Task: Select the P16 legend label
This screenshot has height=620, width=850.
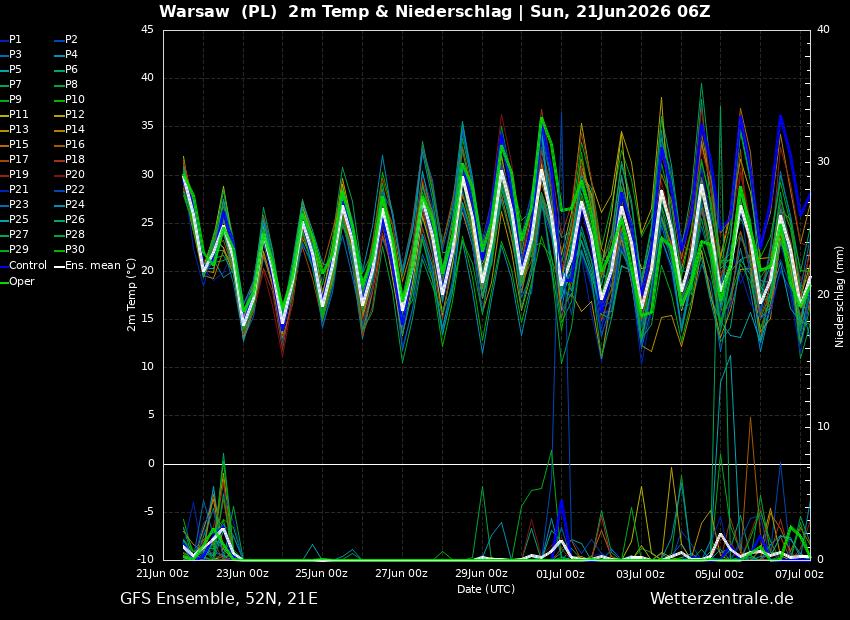Action: click(74, 145)
